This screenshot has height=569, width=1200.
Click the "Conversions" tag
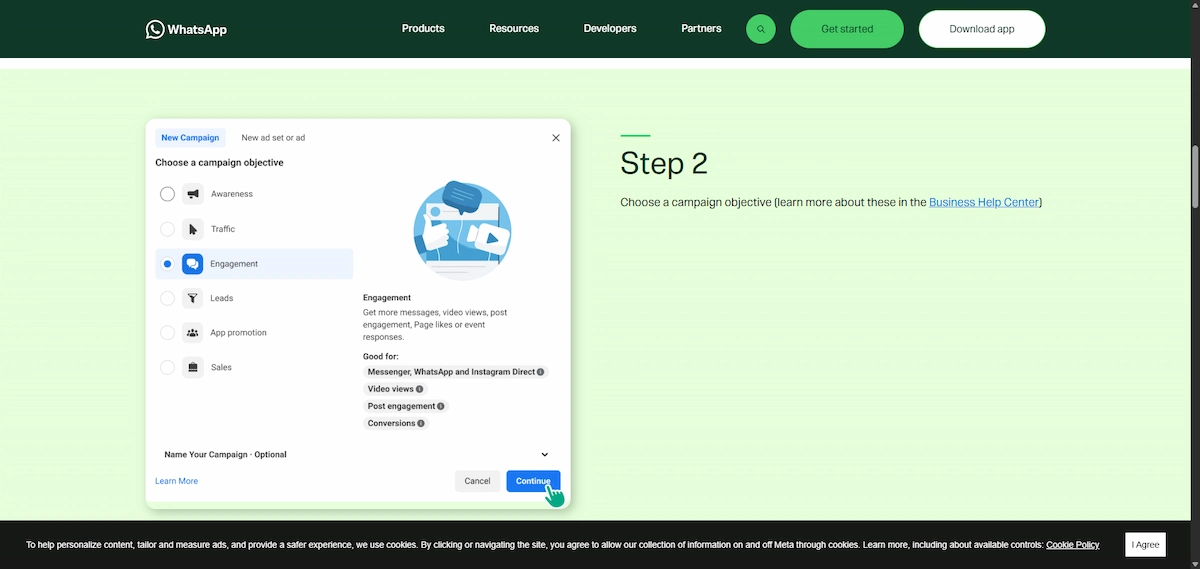pyautogui.click(x=396, y=423)
